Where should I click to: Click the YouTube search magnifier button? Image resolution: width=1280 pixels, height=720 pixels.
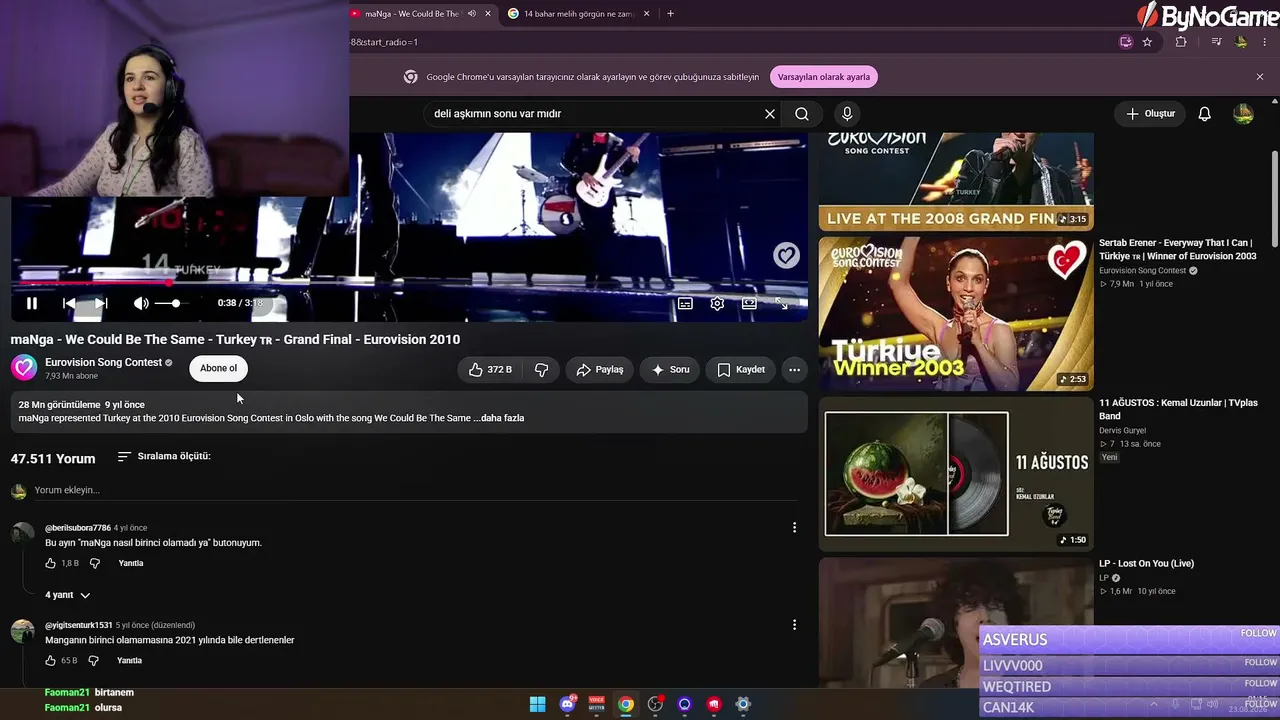[802, 114]
